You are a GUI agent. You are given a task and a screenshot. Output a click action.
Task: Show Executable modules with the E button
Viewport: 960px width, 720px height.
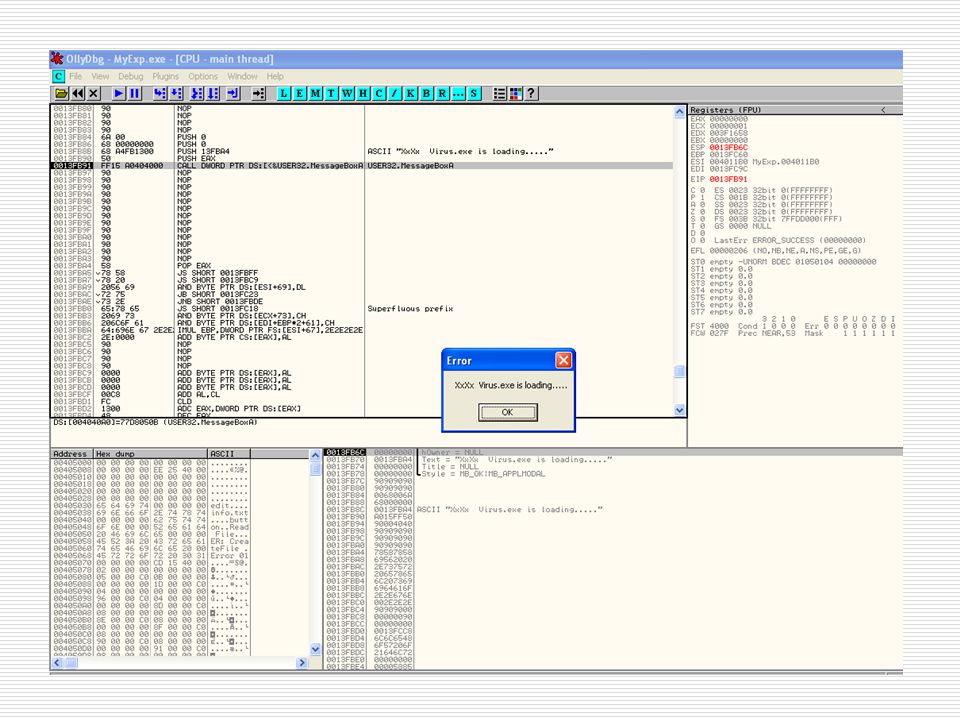tap(299, 94)
